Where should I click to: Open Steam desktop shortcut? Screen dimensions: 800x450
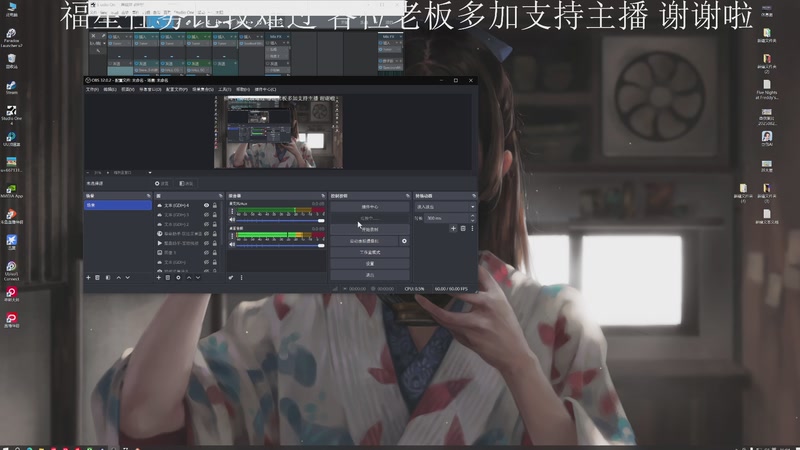point(11,88)
